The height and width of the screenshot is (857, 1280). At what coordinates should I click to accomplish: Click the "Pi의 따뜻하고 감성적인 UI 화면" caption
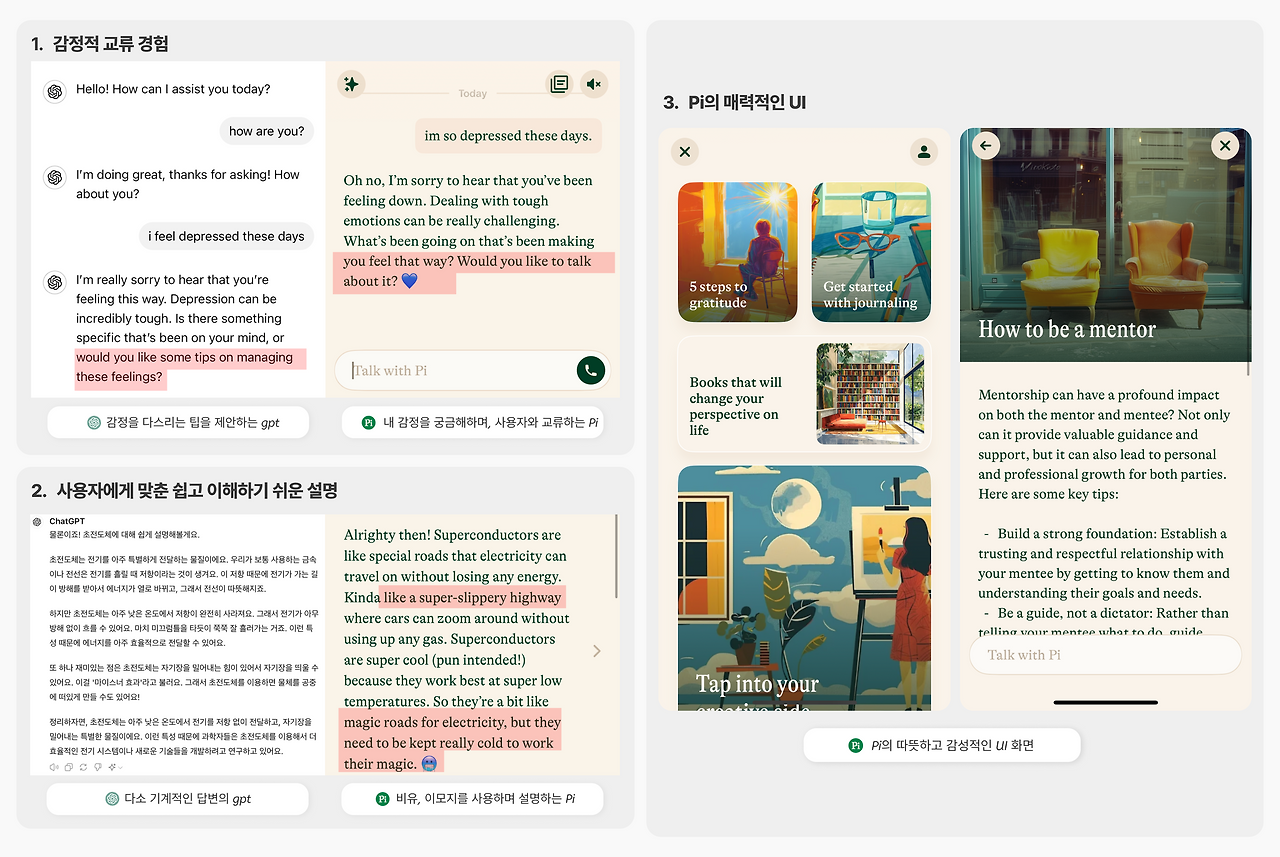(x=941, y=745)
